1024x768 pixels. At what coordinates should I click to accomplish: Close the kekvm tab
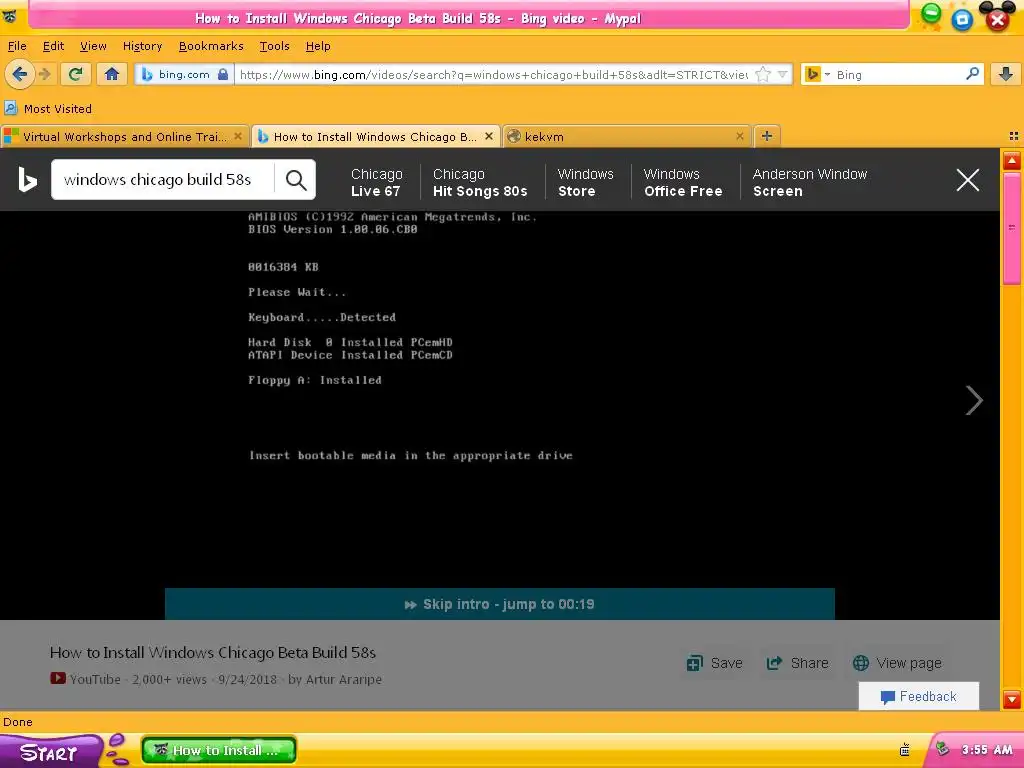tap(739, 136)
